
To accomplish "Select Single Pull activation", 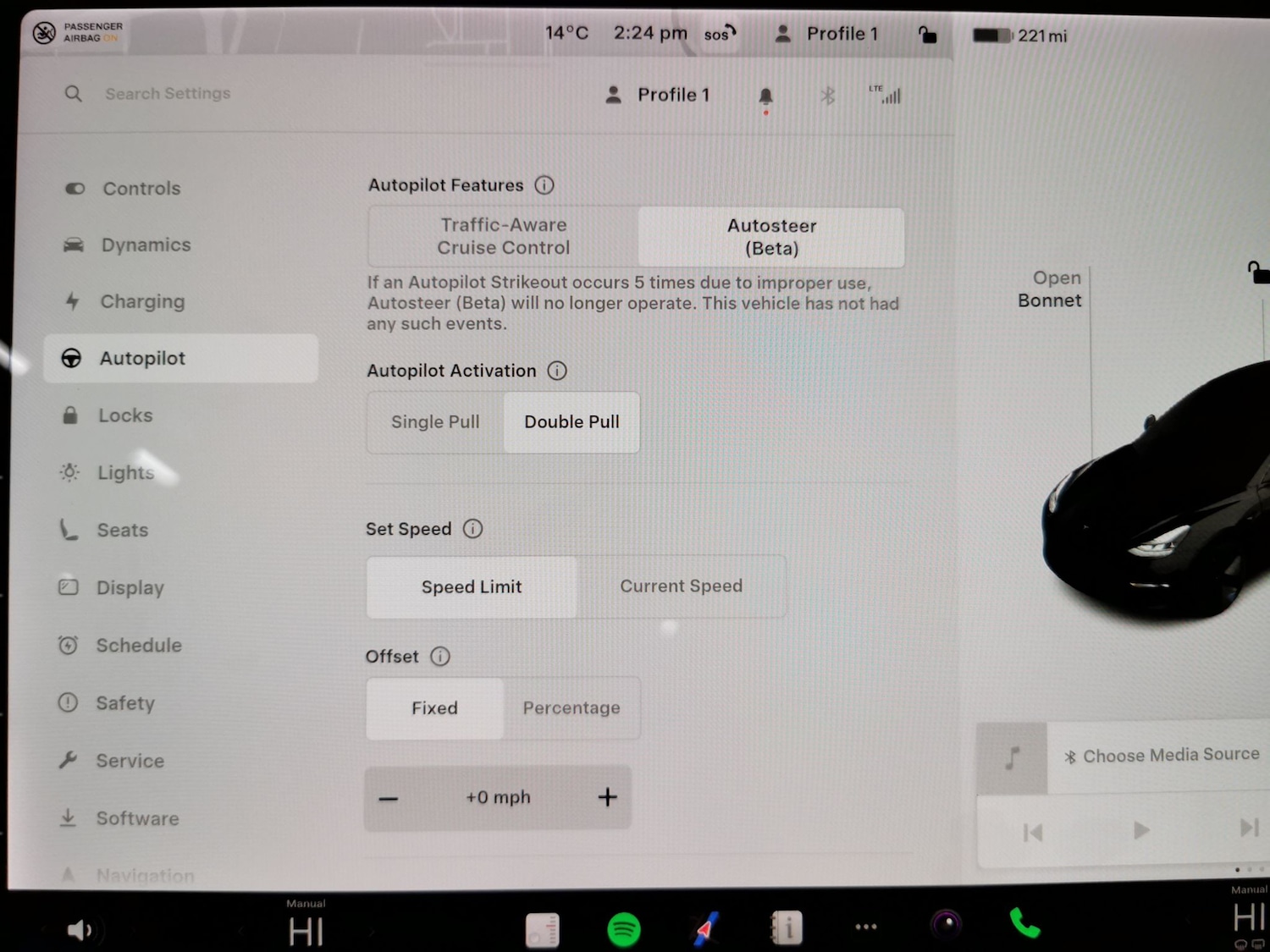I will click(x=434, y=421).
